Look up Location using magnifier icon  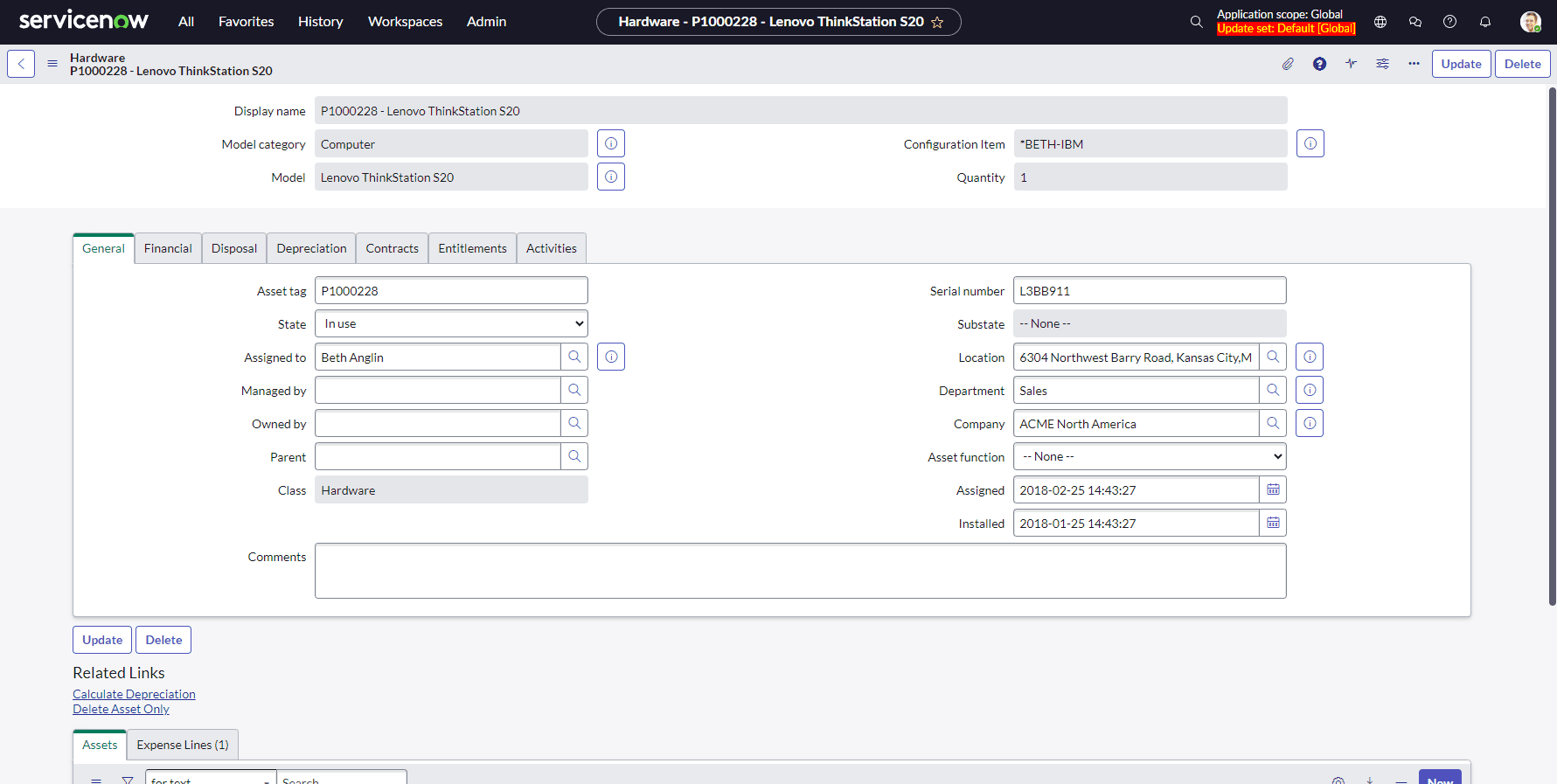tap(1273, 357)
